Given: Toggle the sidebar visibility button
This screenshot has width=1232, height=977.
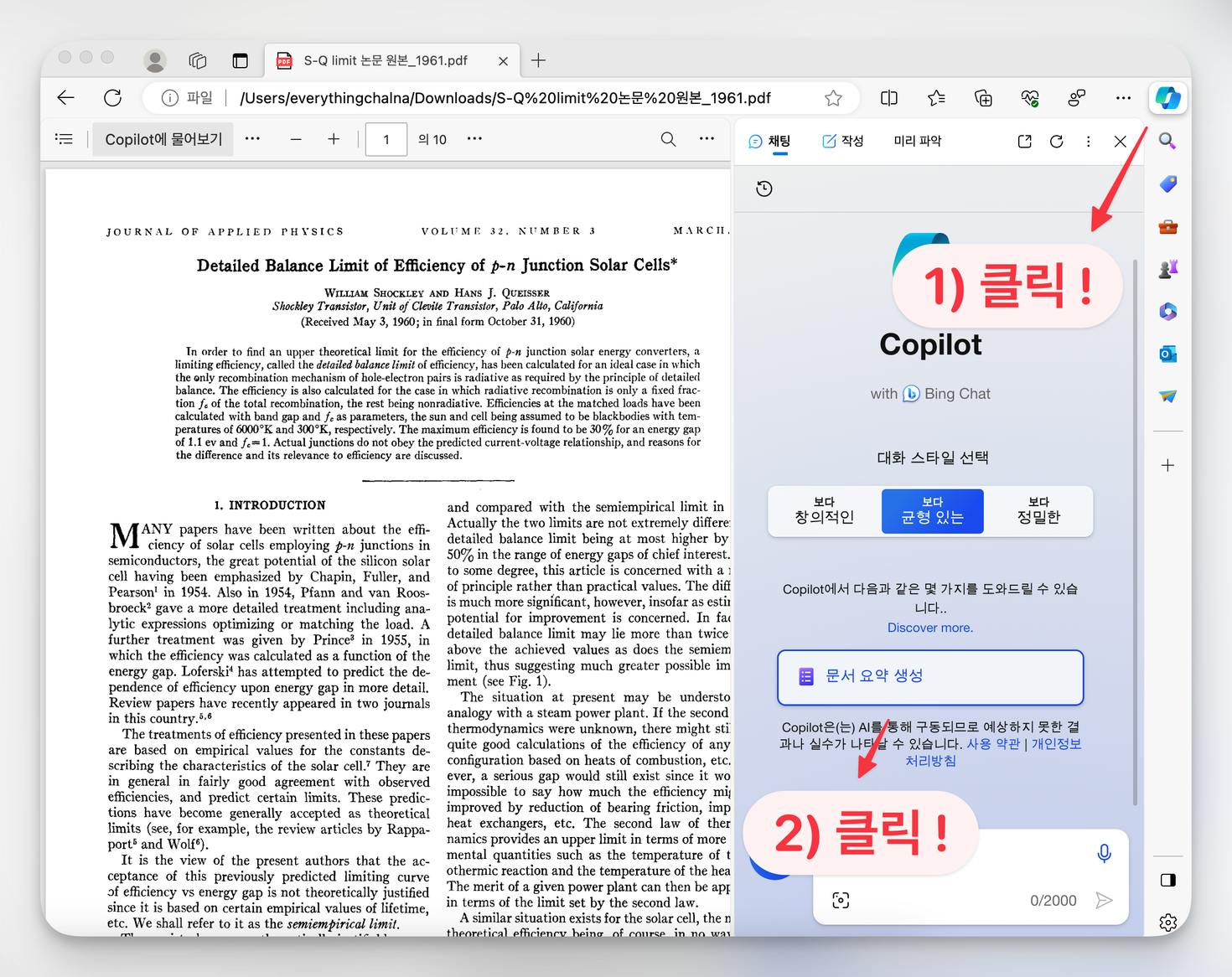Looking at the screenshot, I should tap(1167, 880).
